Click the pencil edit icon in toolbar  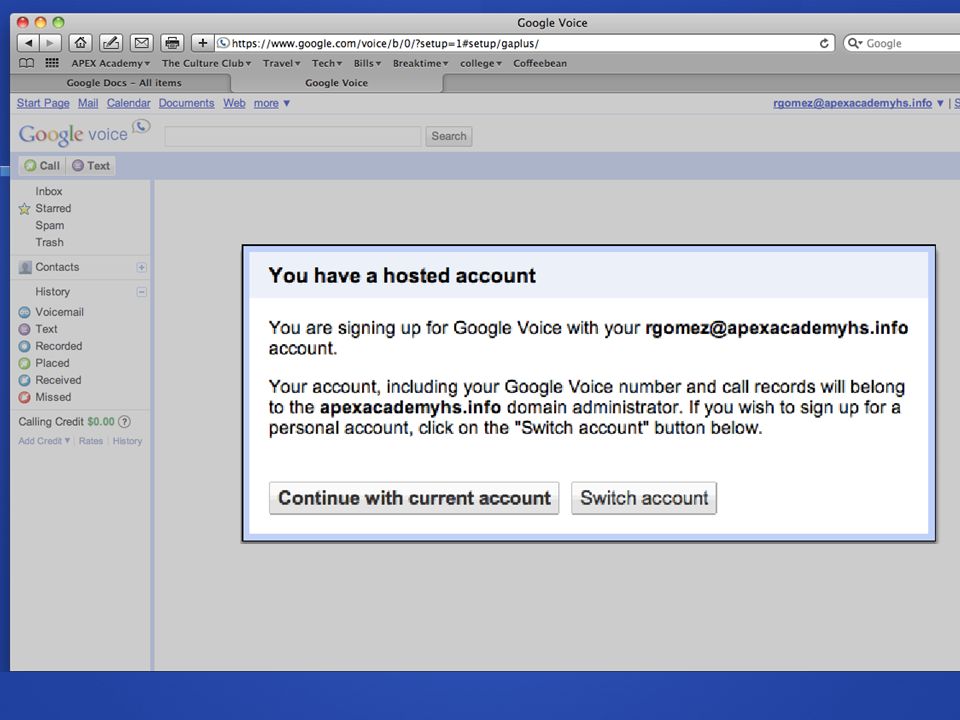point(111,43)
